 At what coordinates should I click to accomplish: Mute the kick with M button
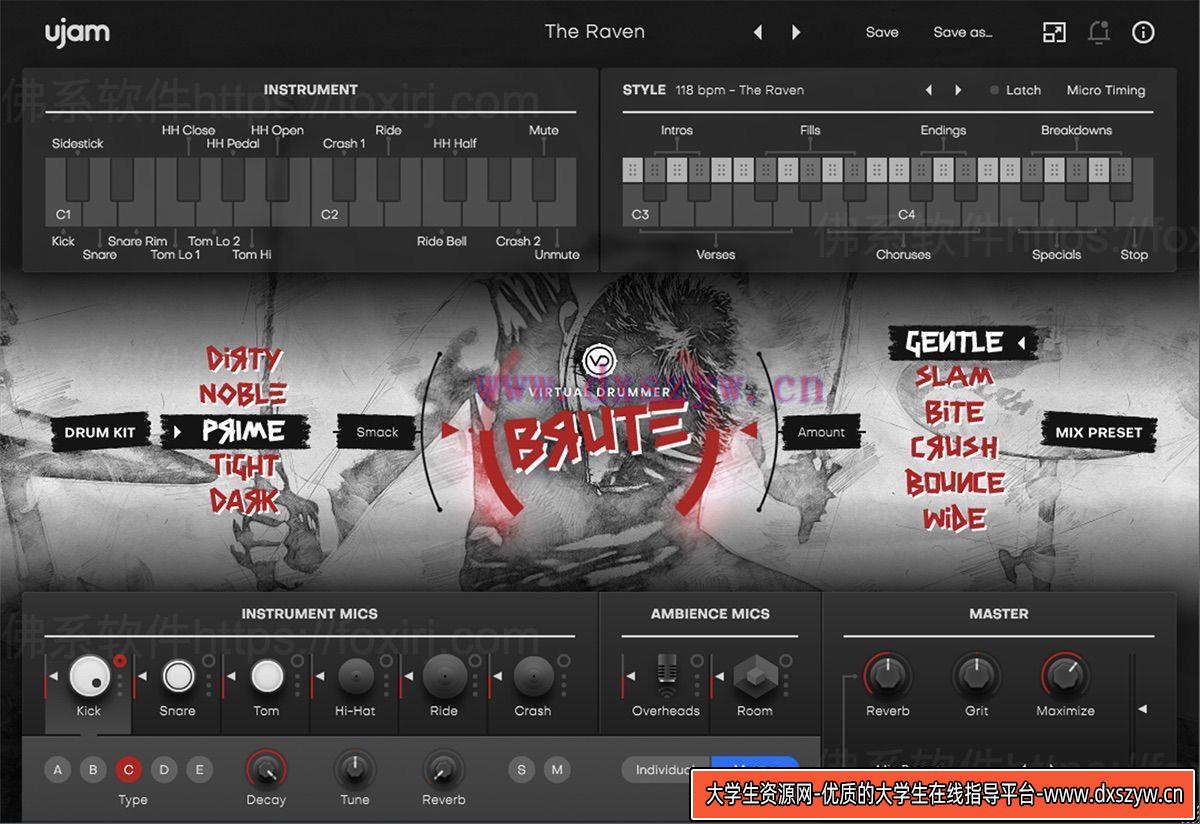click(x=557, y=770)
